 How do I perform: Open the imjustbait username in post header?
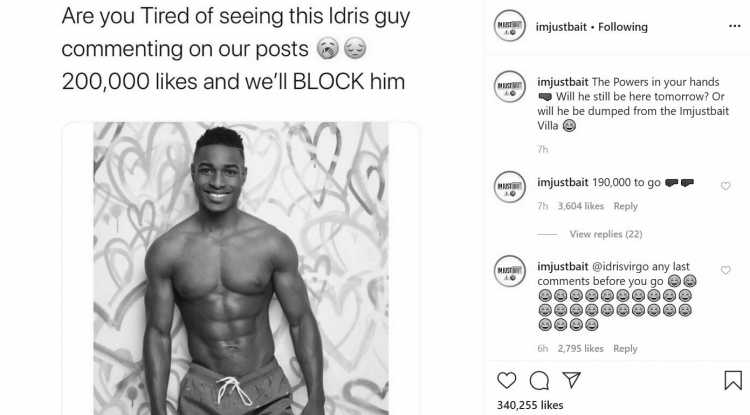click(x=561, y=27)
